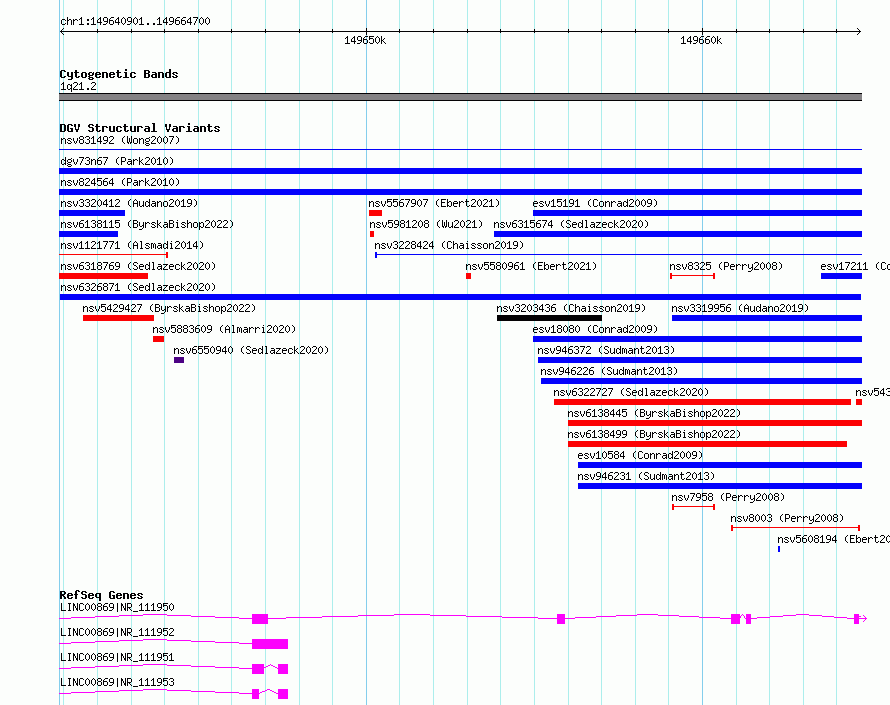Select nsv3228424 (Chaisson2019) label
890x705 pixels.
pos(449,245)
